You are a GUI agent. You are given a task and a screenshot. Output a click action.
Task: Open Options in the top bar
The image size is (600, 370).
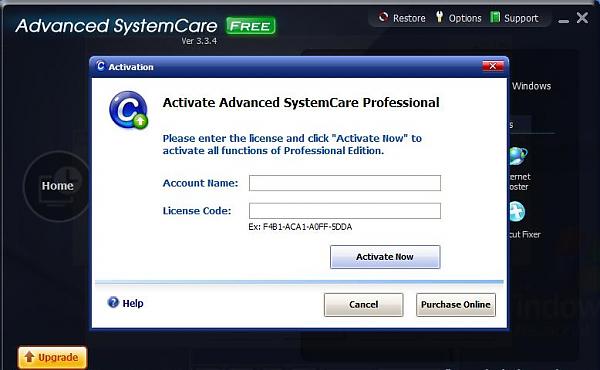click(459, 18)
